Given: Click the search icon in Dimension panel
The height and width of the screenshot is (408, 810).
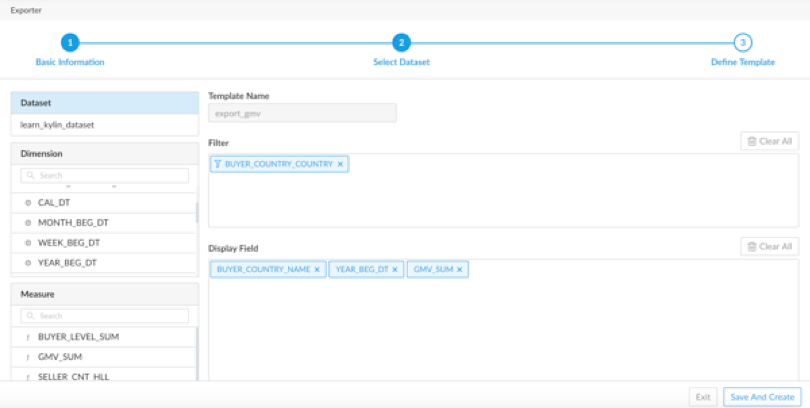Looking at the screenshot, I should coord(31,176).
